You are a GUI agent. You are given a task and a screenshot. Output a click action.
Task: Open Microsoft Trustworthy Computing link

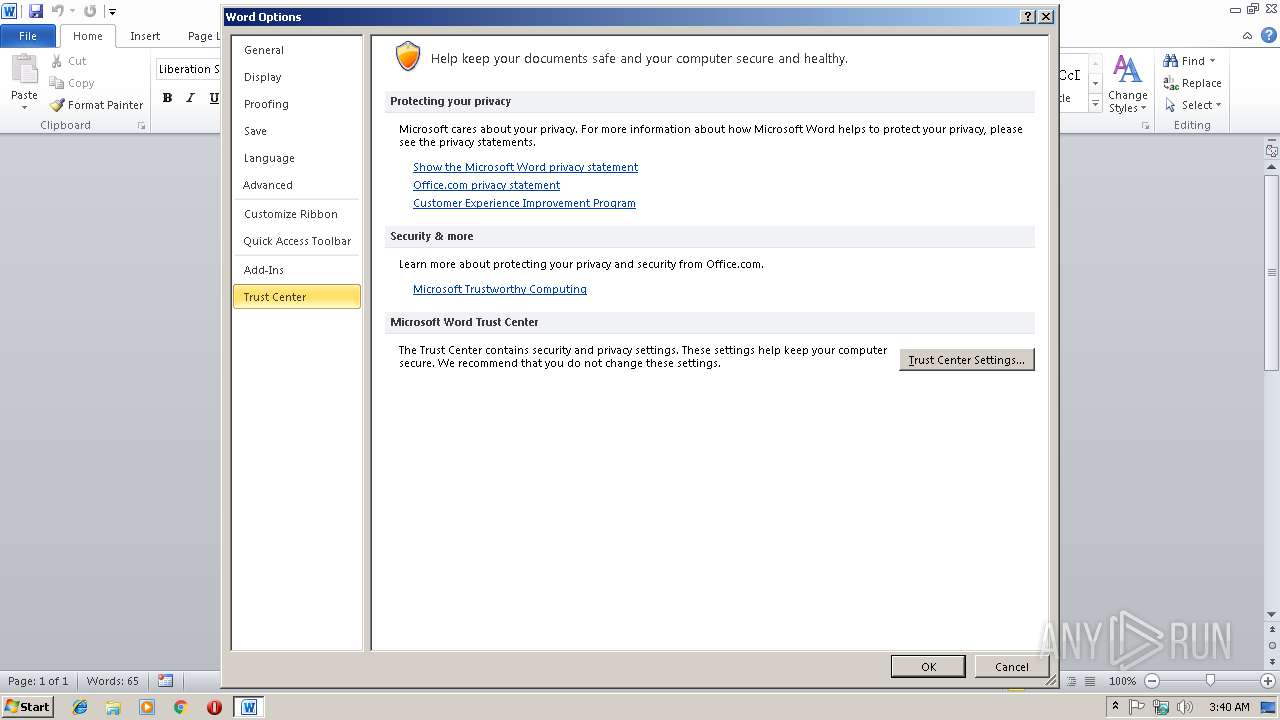pyautogui.click(x=500, y=289)
